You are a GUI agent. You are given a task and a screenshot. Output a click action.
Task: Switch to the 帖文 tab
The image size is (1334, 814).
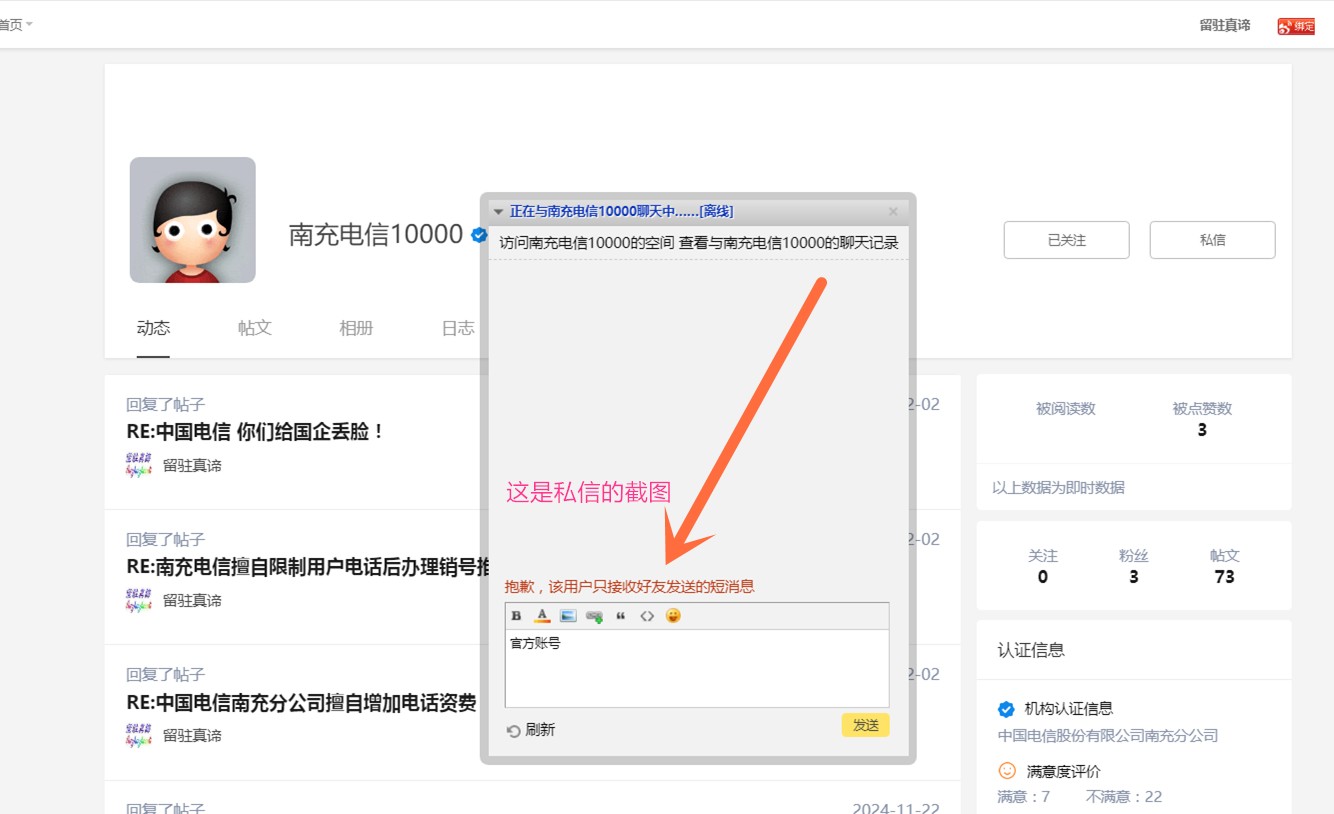pyautogui.click(x=255, y=328)
